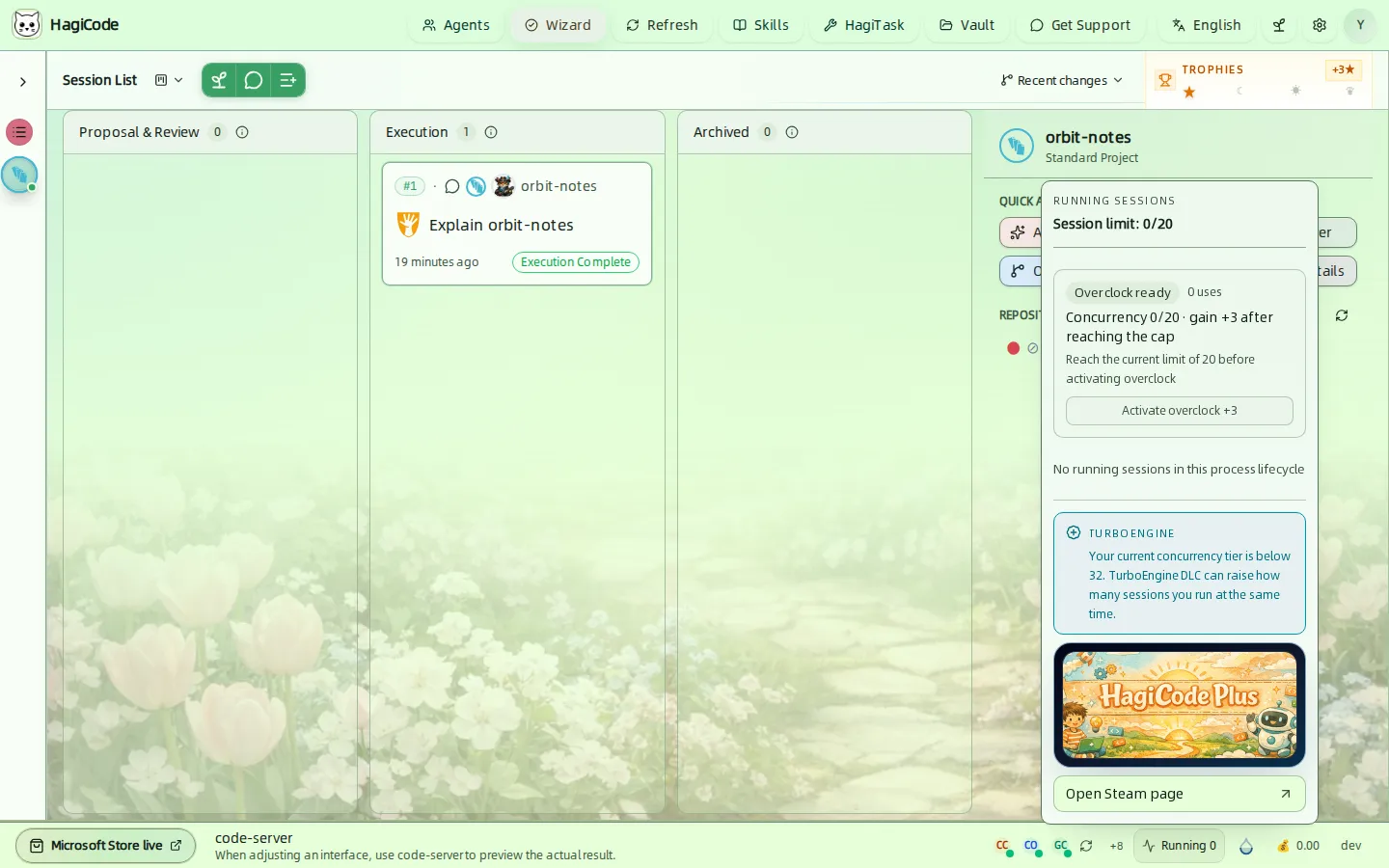This screenshot has height=868, width=1389.
Task: Click the Refresh button in top bar
Action: [662, 25]
